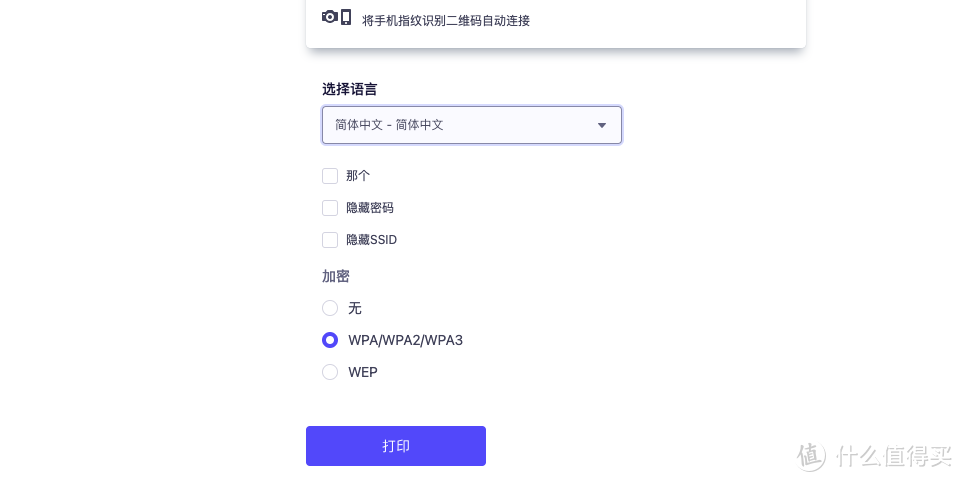Click the 值 watermark logo badge
Screen dimensions: 963x482
pos(811,456)
